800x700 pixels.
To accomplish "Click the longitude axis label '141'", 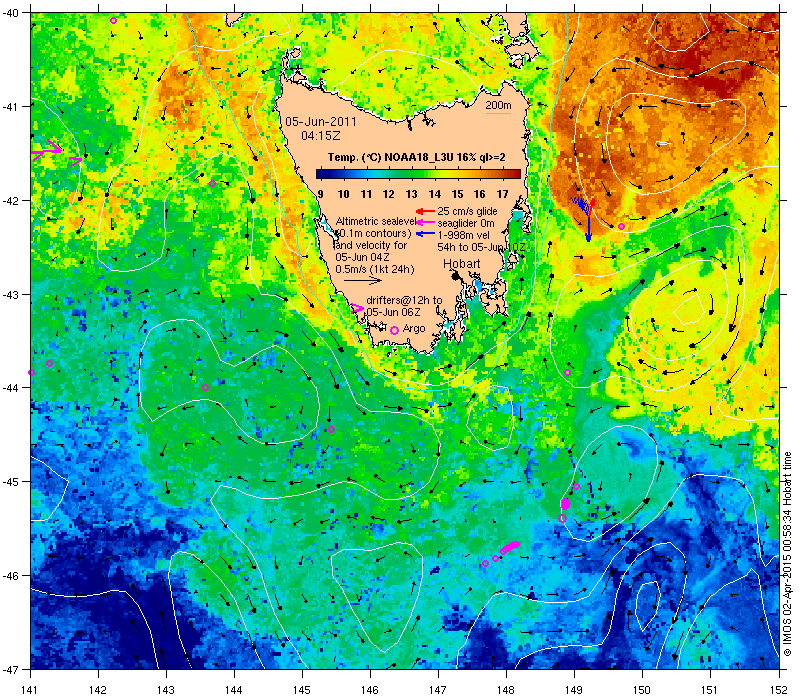I will point(30,690).
